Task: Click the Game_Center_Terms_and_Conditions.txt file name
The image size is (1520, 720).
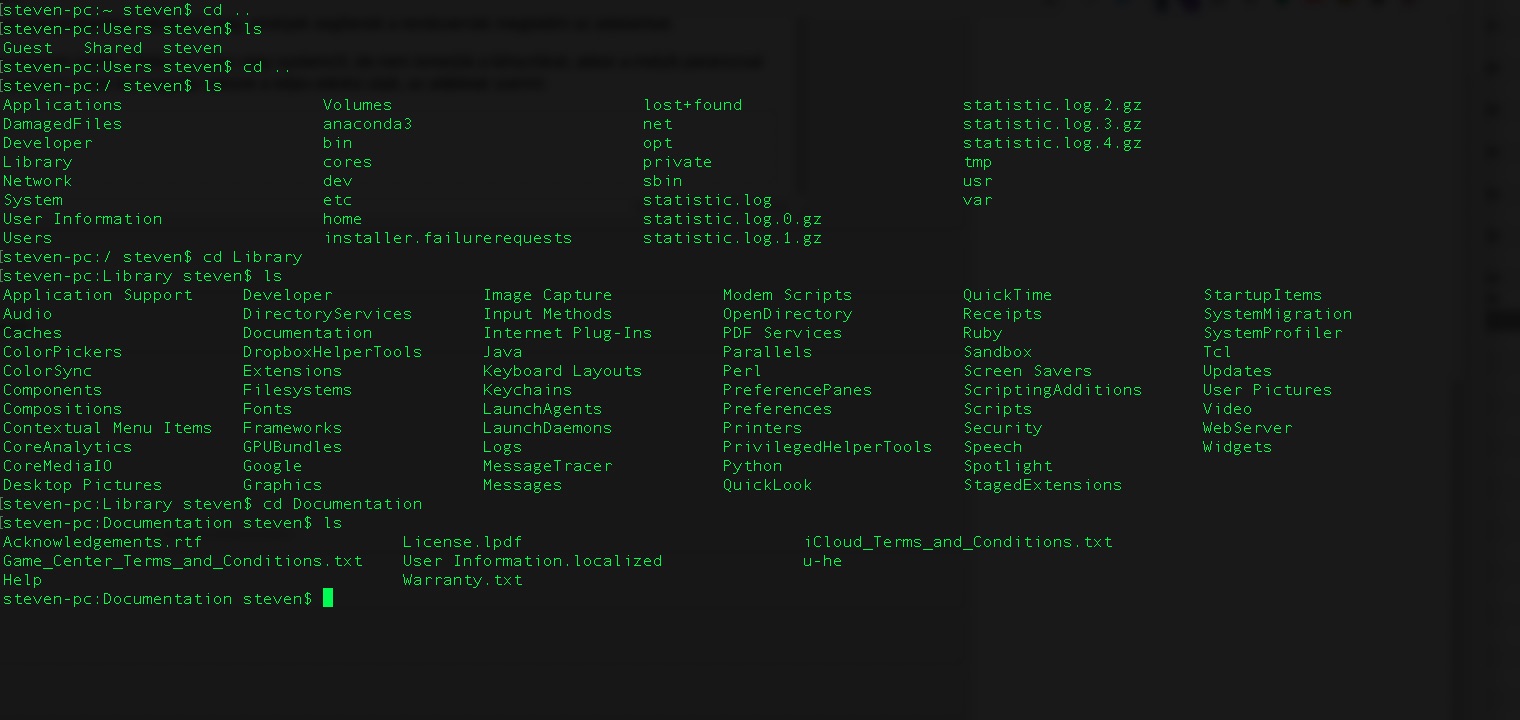Action: (x=182, y=561)
